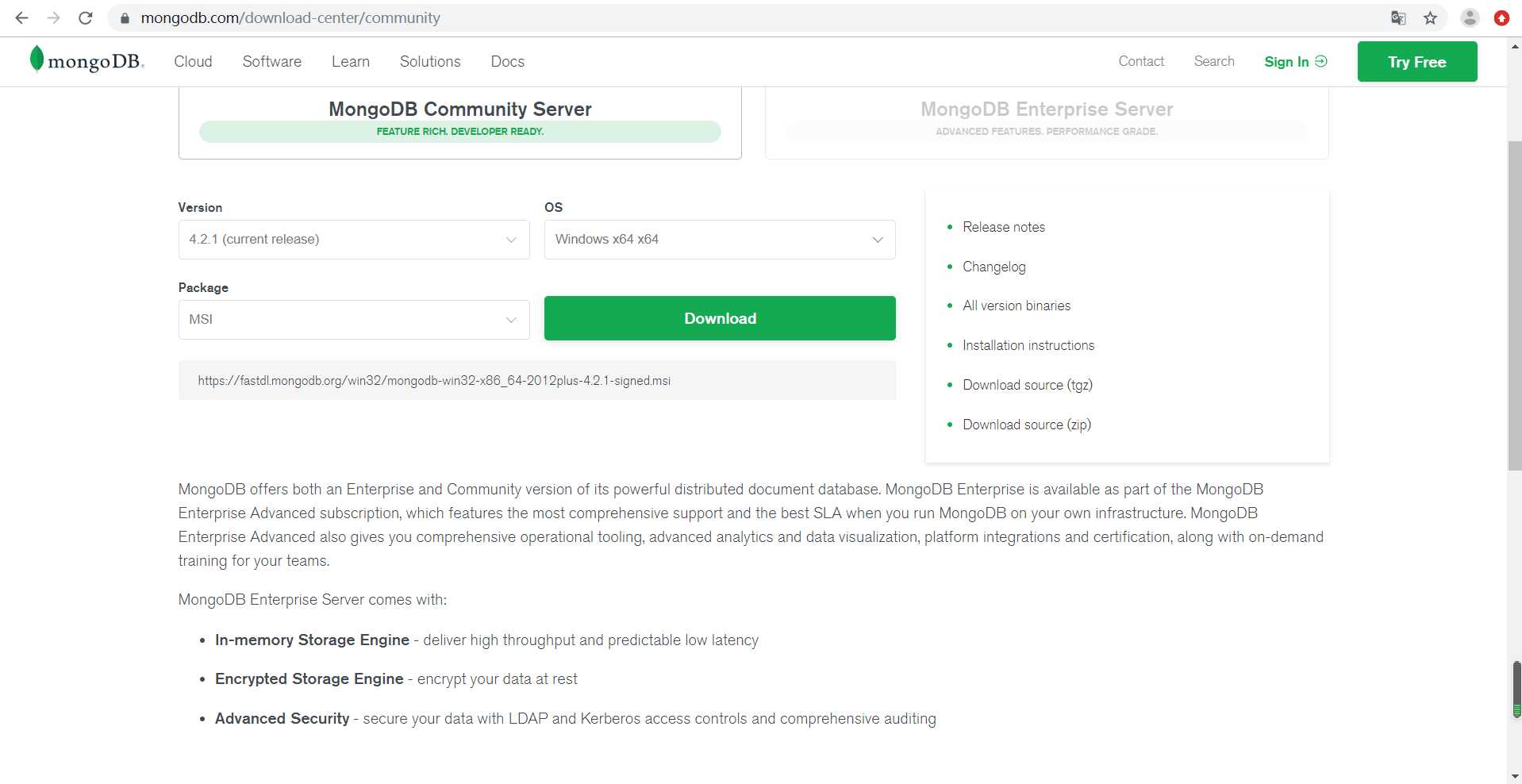
Task: Select the MongoDB Community Server tab
Action: (459, 119)
